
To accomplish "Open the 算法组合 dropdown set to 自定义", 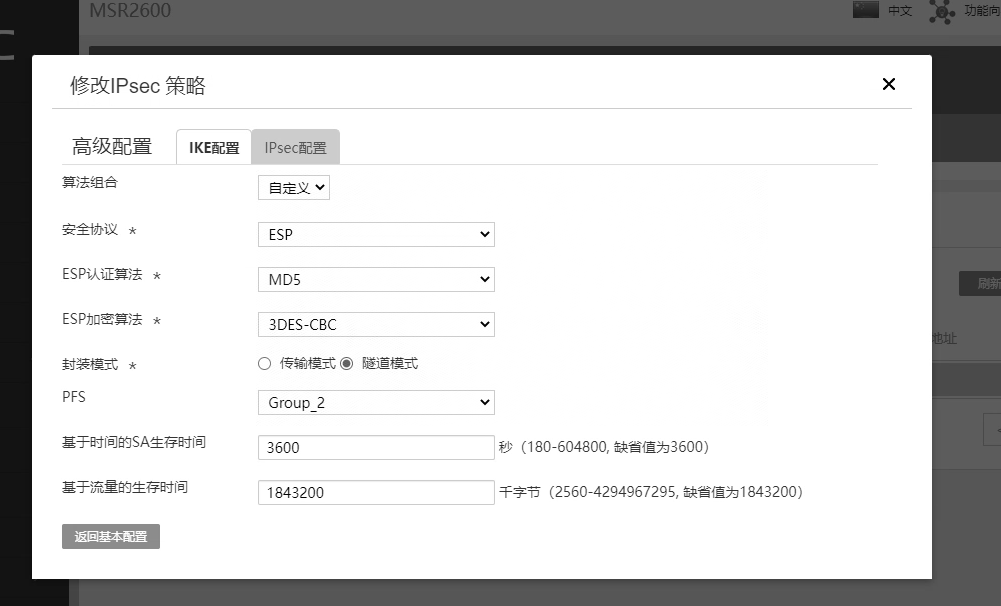I will click(x=294, y=188).
